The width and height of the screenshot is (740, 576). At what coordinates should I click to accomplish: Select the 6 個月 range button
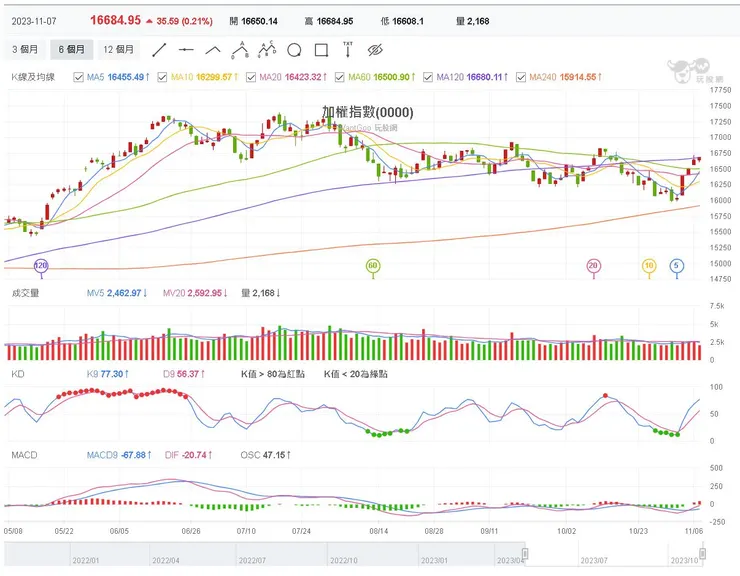72,49
